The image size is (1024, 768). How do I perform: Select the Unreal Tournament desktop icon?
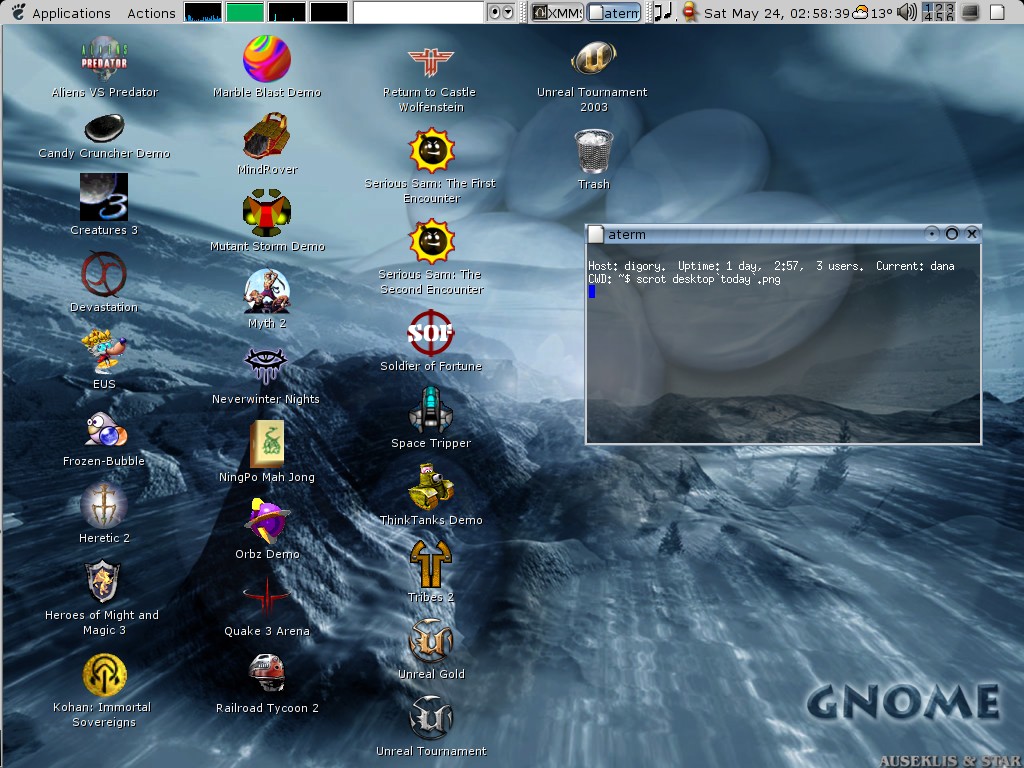pyautogui.click(x=430, y=718)
